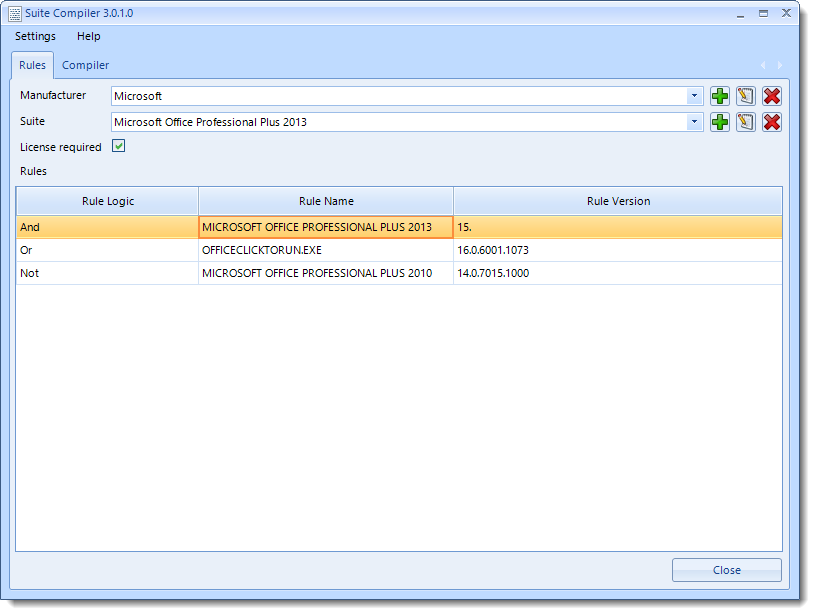
Task: Sort by the Rule Version column header
Action: 618,201
